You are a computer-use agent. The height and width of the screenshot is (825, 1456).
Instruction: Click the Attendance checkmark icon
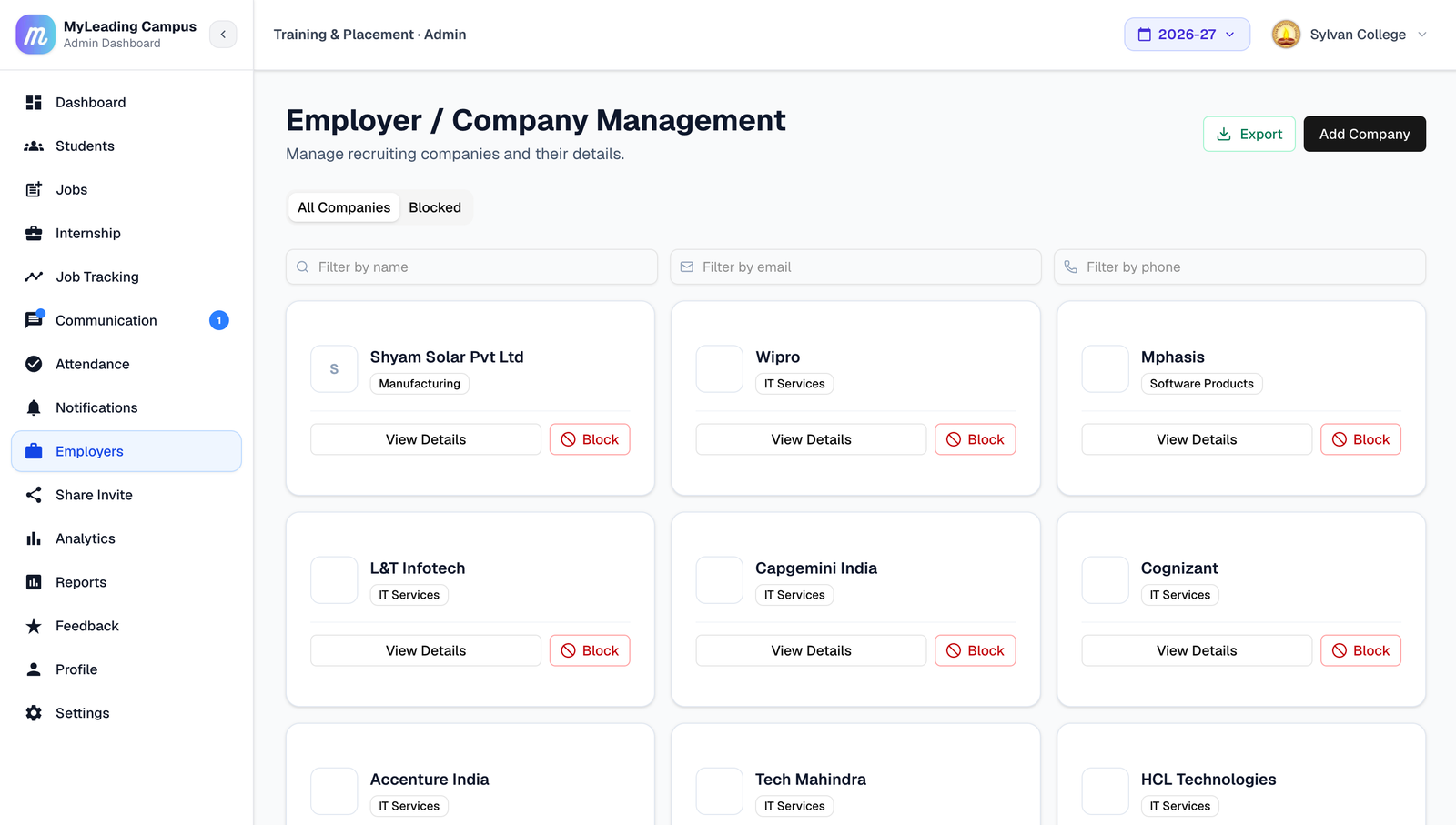tap(34, 364)
